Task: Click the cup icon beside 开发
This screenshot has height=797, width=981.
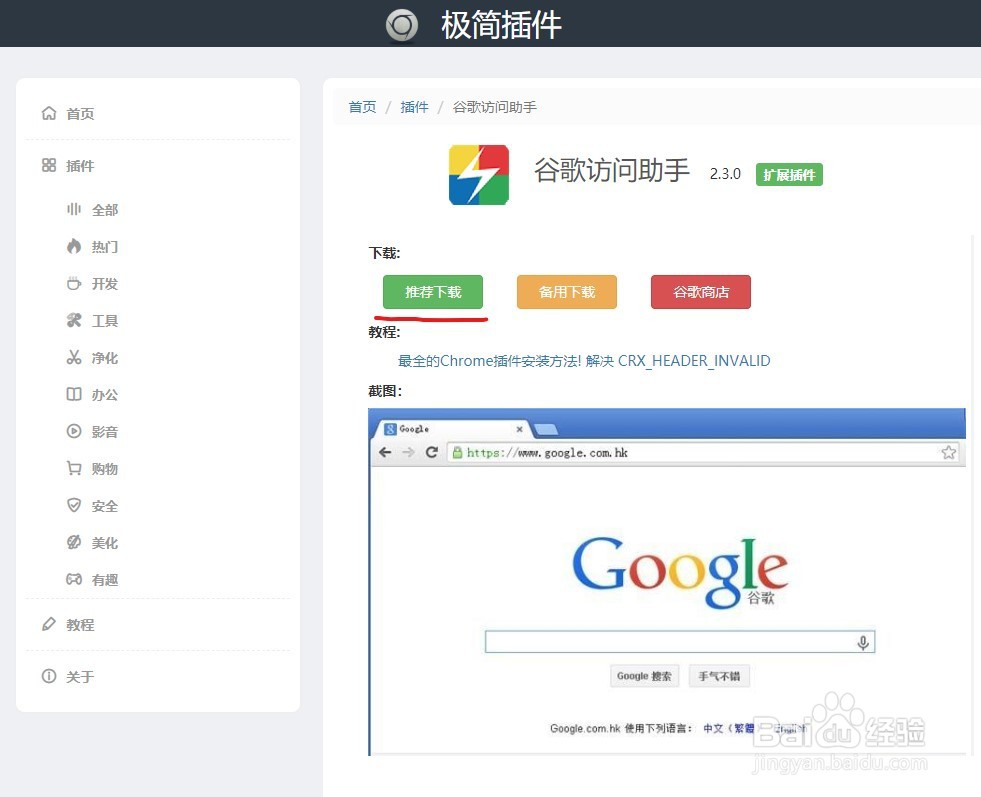Action: point(74,283)
